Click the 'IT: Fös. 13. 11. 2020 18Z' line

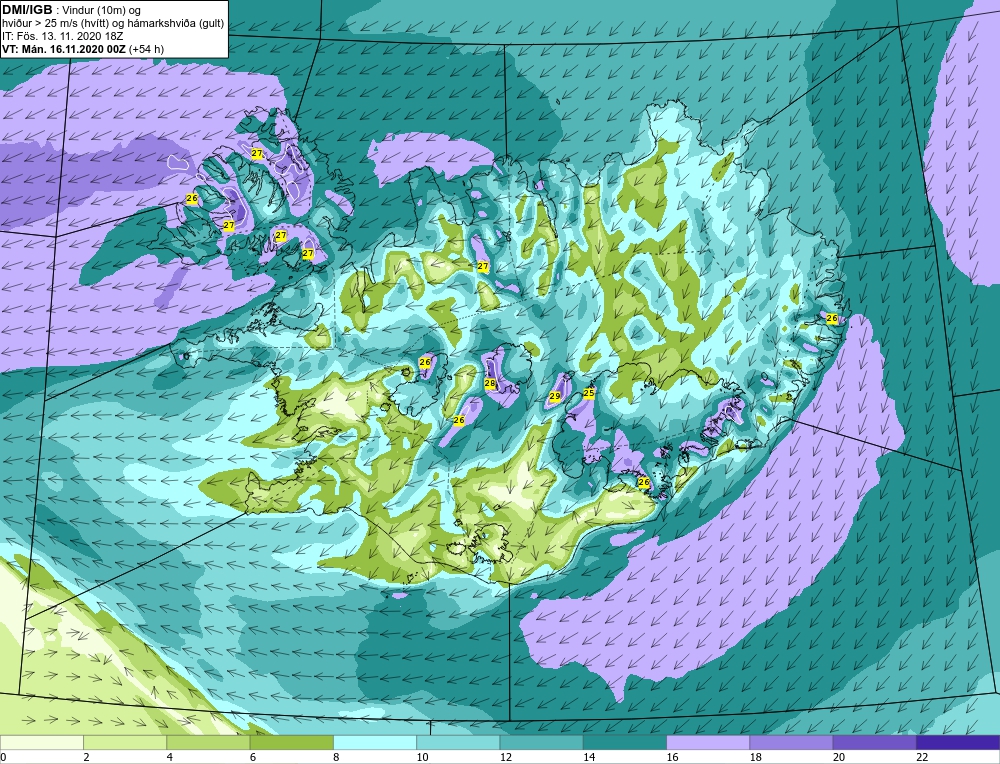(62, 36)
